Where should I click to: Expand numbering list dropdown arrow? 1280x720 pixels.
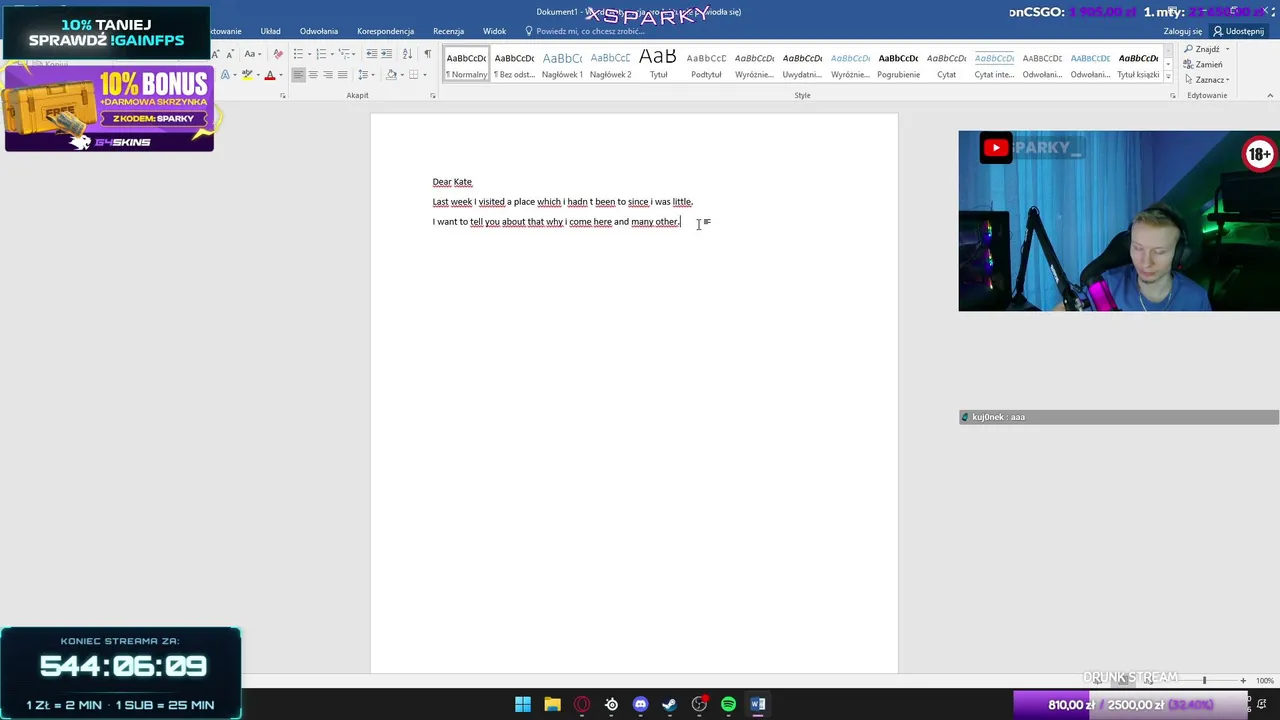pyautogui.click(x=332, y=54)
